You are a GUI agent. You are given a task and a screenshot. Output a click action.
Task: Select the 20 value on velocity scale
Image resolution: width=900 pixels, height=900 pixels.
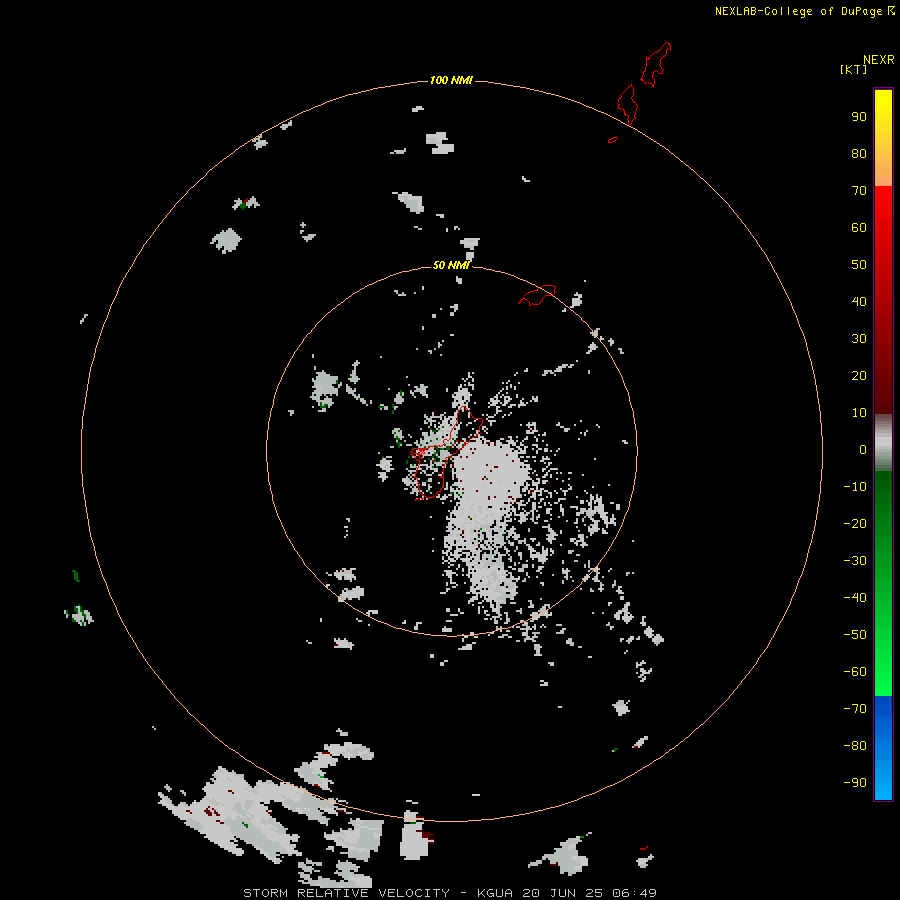pos(859,375)
